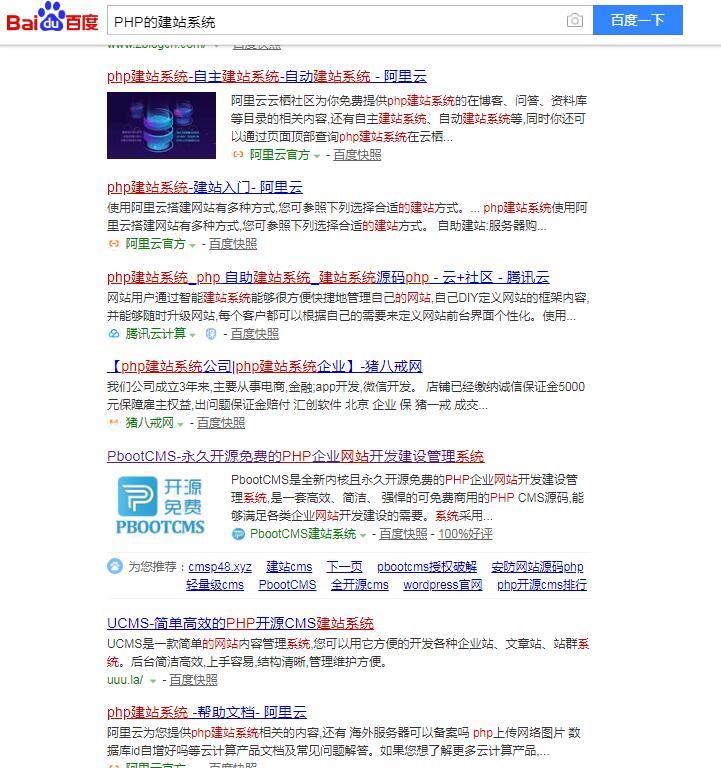721x768 pixels.
Task: Open result php建站系统 -帮助文档- 阿里云
Action: tap(207, 712)
